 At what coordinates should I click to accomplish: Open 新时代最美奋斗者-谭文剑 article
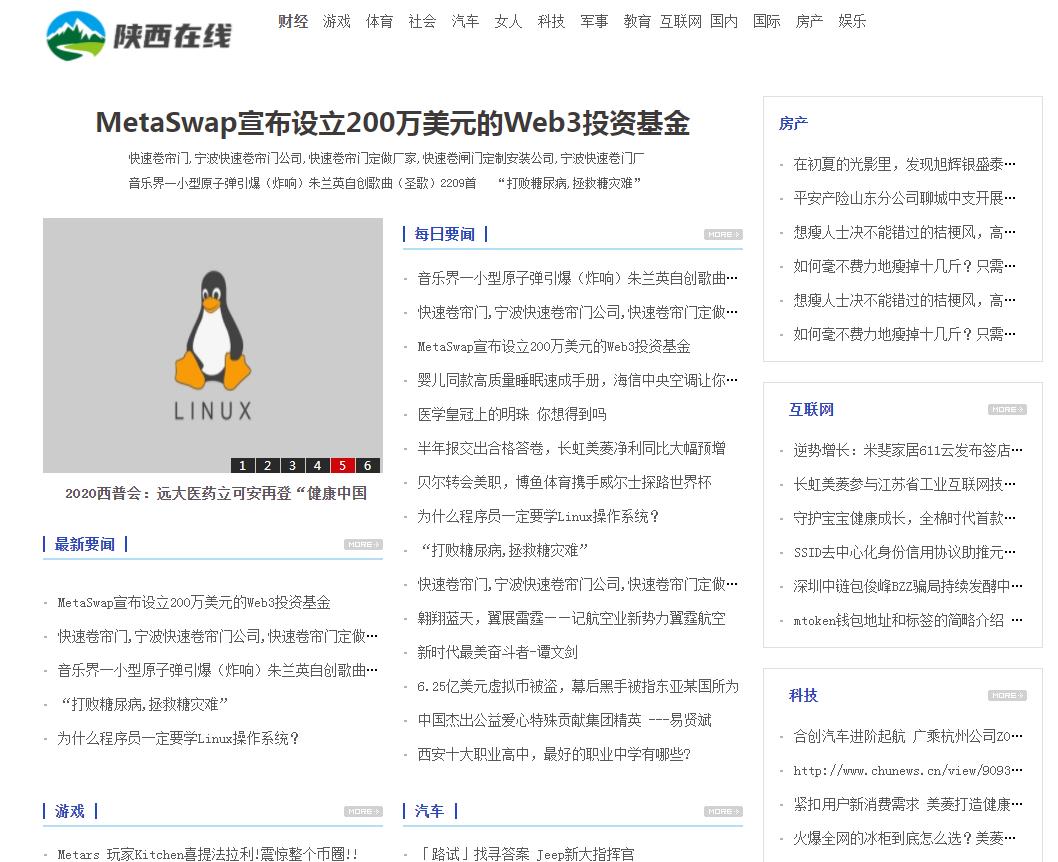pyautogui.click(x=497, y=652)
